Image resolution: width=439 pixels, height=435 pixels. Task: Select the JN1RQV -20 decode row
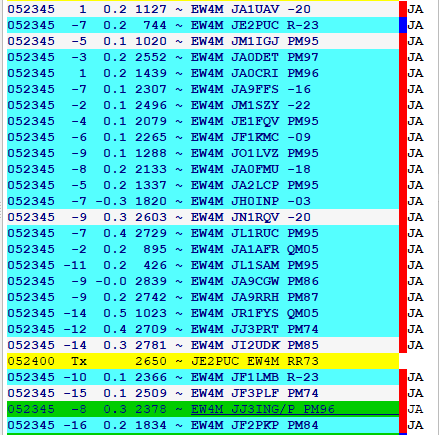(203, 217)
